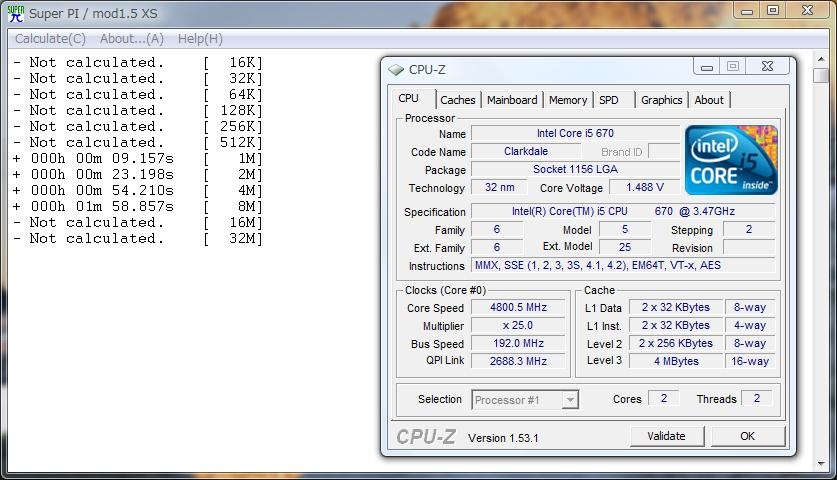This screenshot has height=480, width=837.
Task: Maximize the Super PI window
Action: [773, 11]
